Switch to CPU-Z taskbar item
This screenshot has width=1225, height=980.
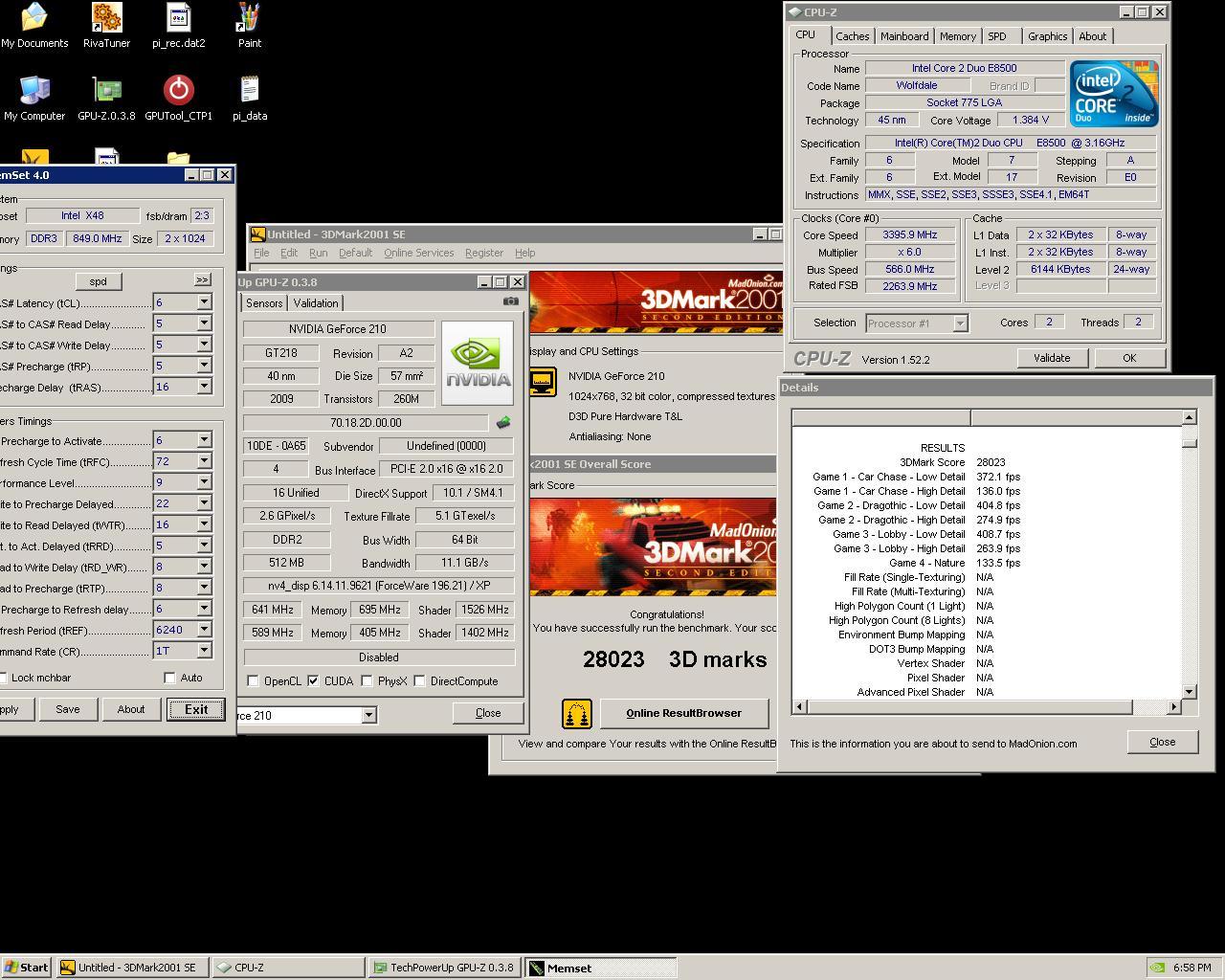click(x=289, y=968)
